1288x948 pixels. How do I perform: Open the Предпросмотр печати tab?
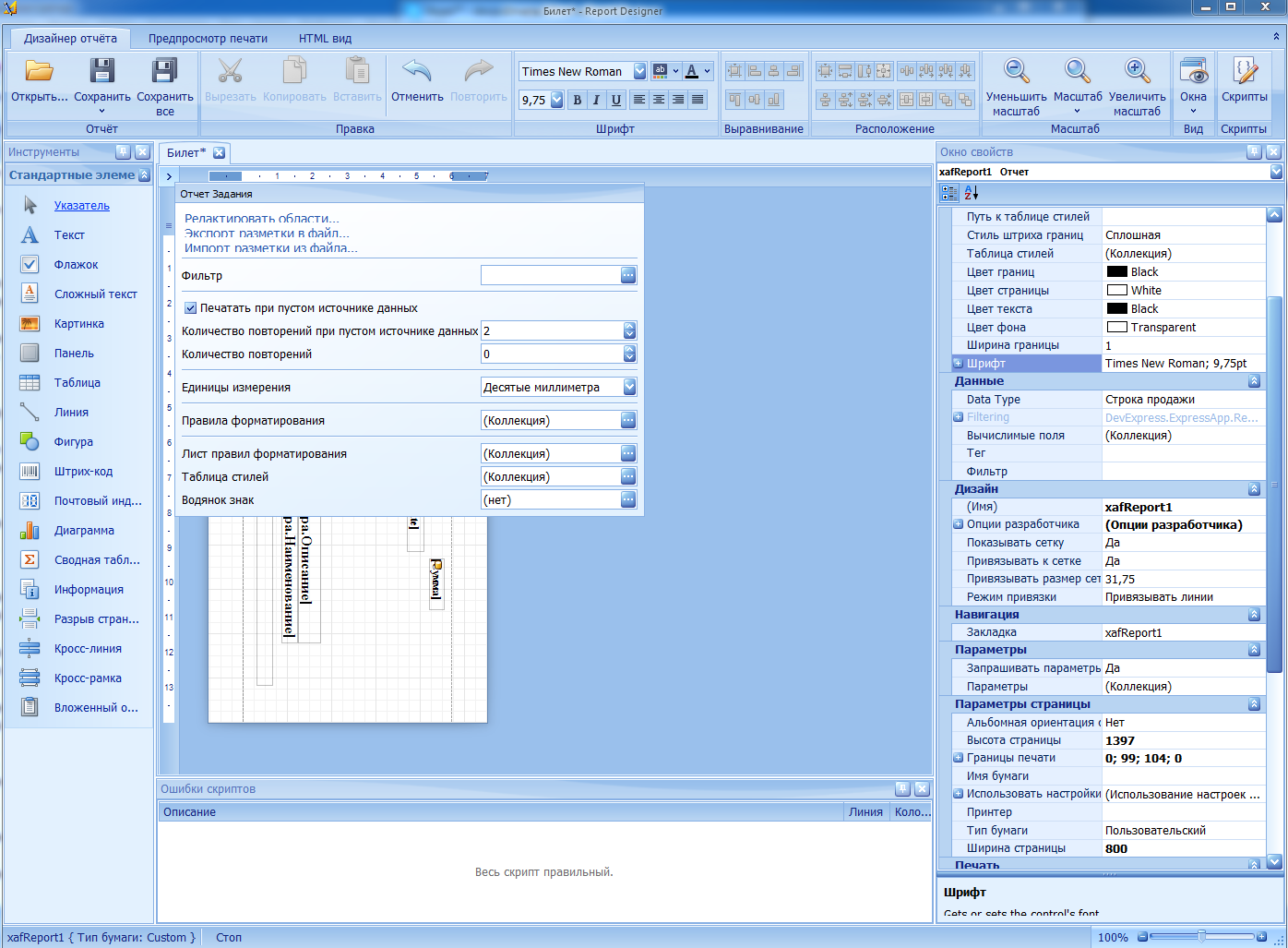208,39
